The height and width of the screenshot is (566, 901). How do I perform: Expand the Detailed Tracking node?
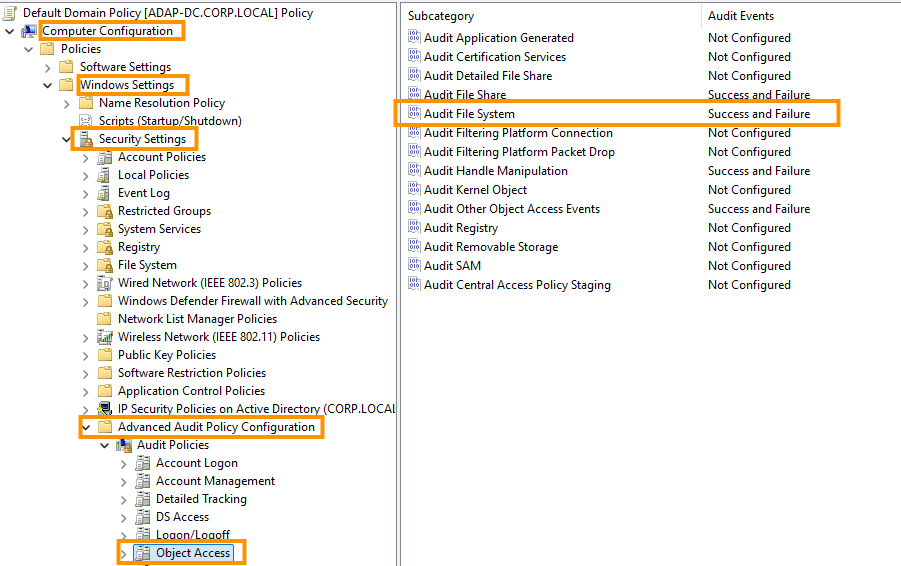point(124,499)
